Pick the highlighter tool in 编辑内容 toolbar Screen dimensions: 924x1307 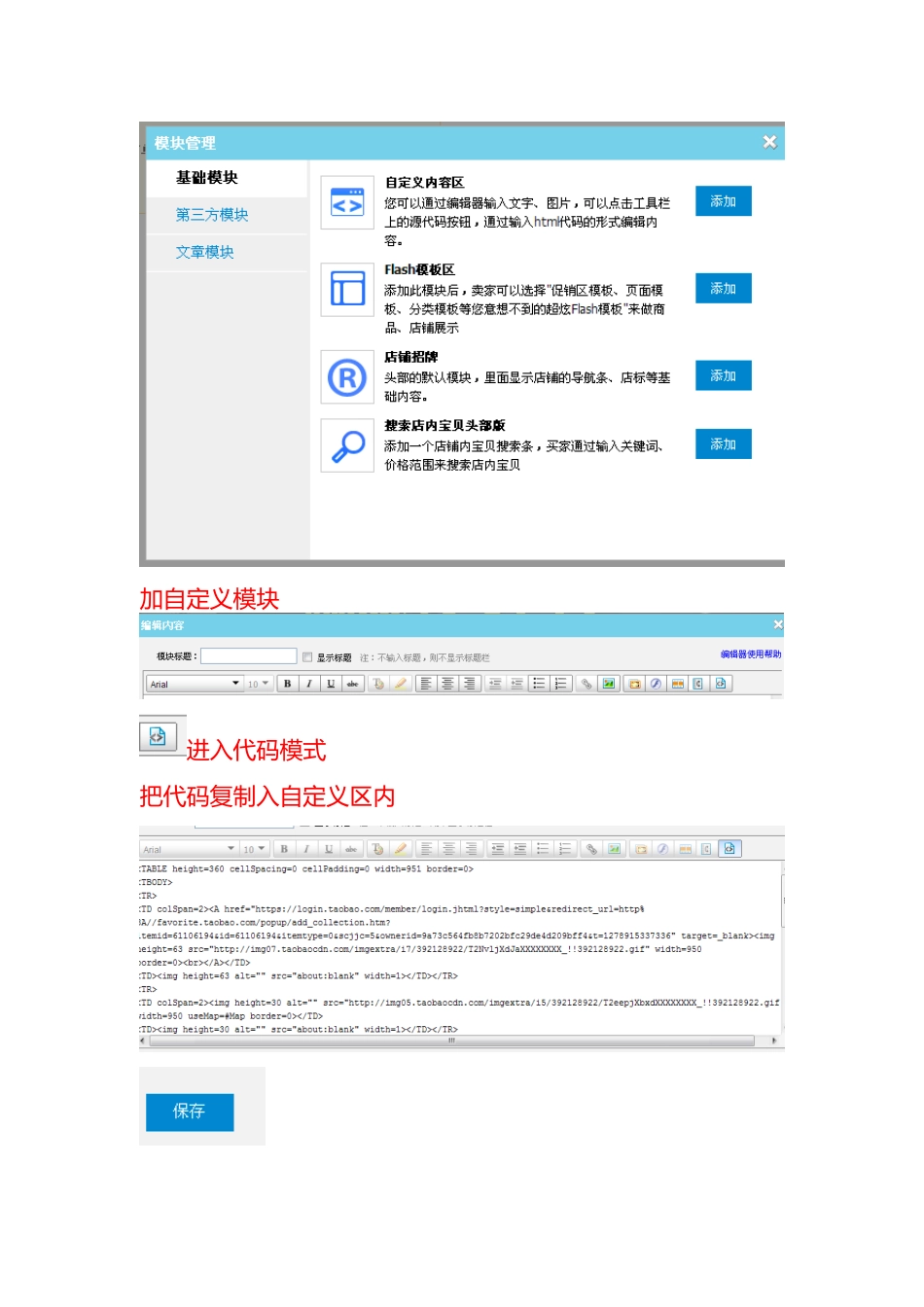[x=400, y=684]
